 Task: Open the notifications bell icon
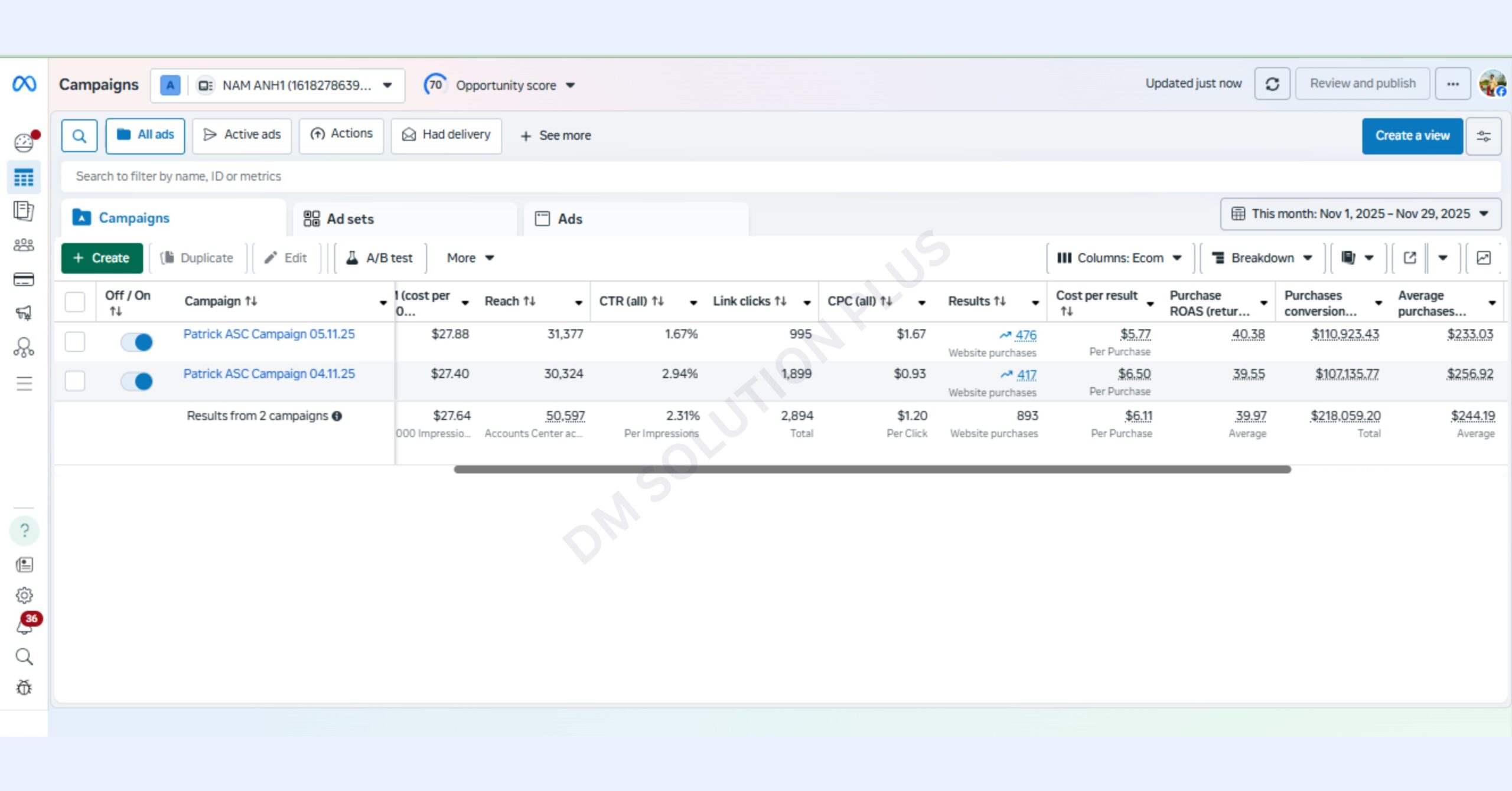pyautogui.click(x=24, y=627)
